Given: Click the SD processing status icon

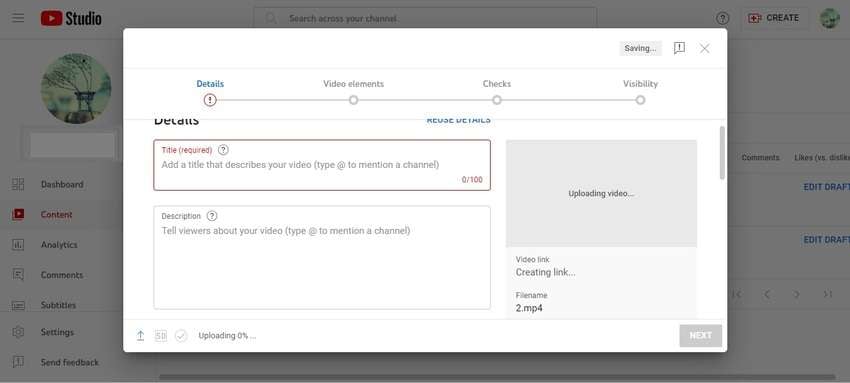Looking at the screenshot, I should [x=160, y=336].
